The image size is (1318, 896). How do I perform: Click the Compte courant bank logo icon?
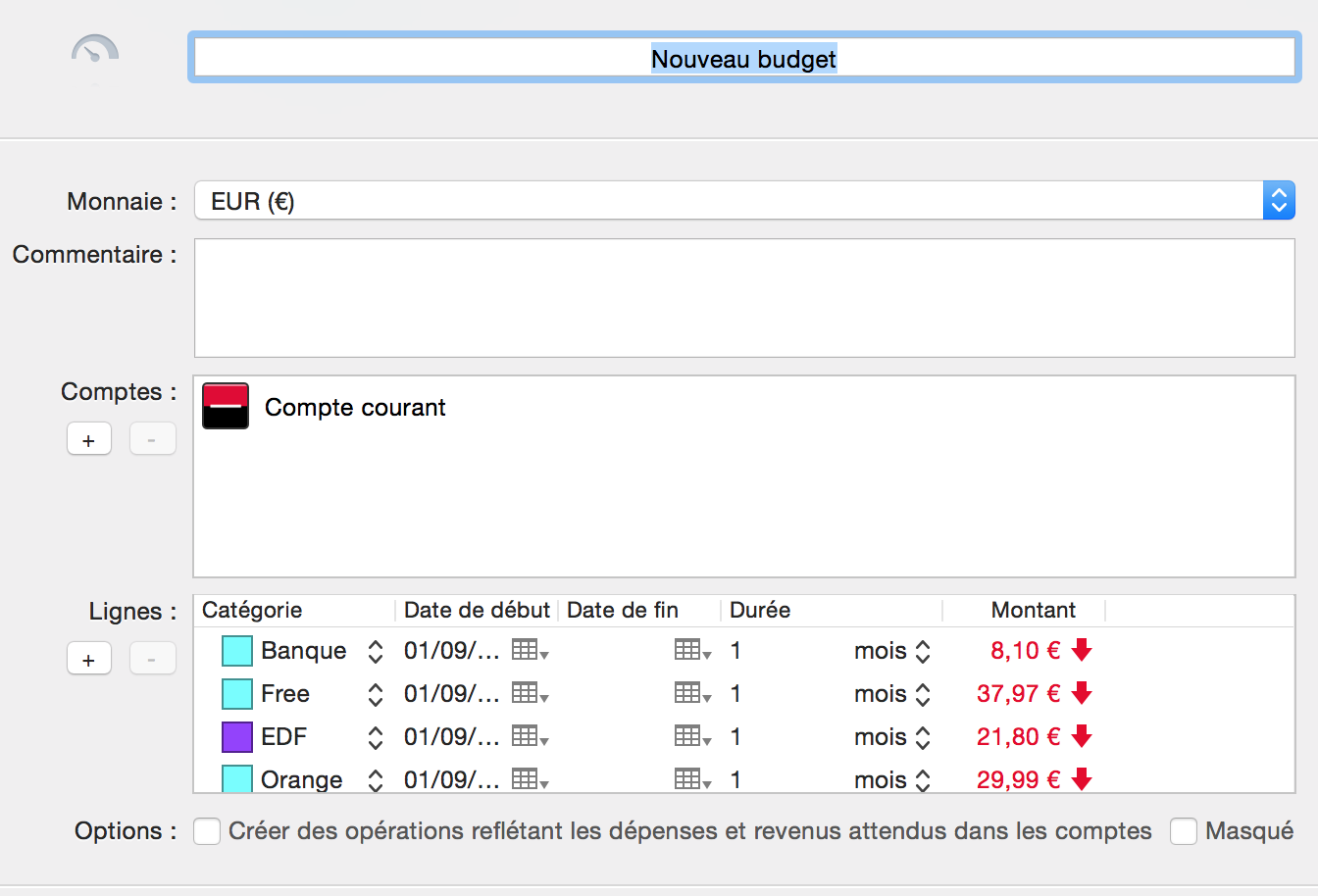coord(226,406)
